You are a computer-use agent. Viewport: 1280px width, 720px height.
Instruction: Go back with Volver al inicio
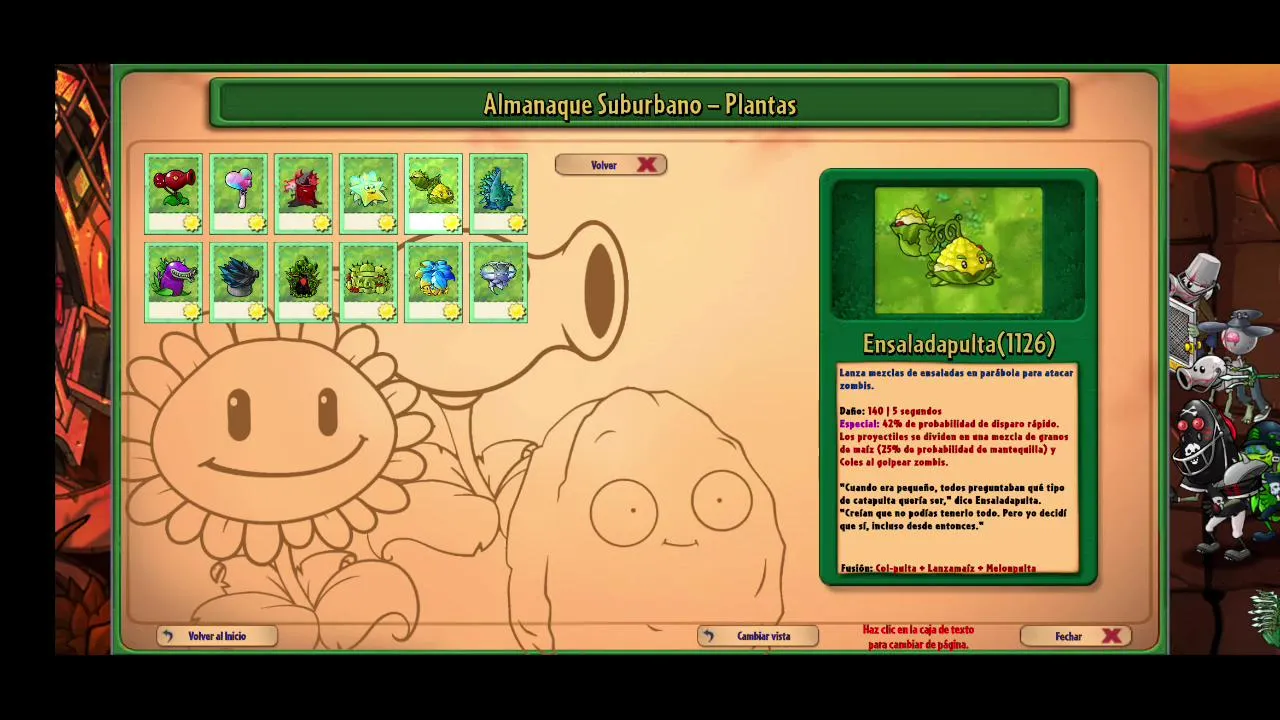coord(216,636)
